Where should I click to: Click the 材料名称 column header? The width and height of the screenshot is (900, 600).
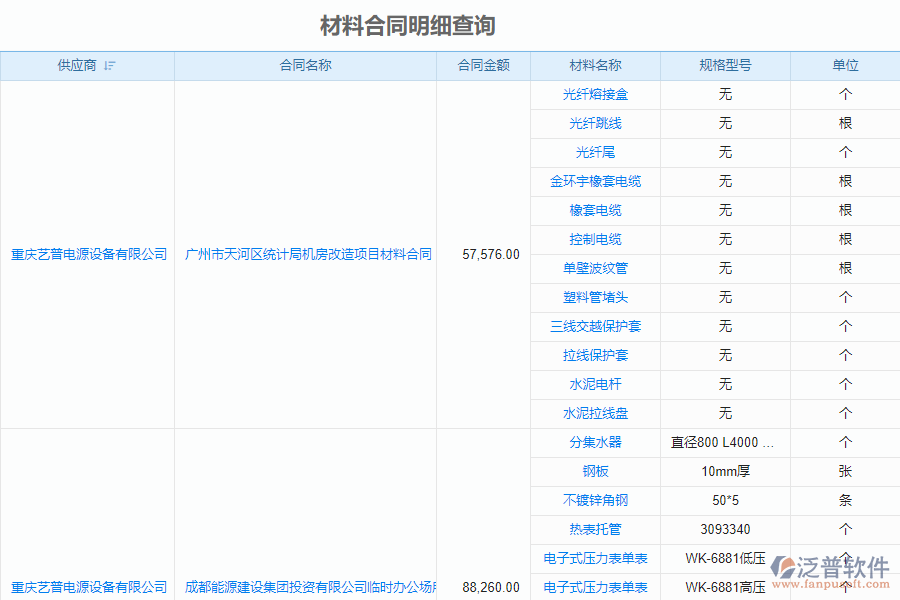pos(597,65)
